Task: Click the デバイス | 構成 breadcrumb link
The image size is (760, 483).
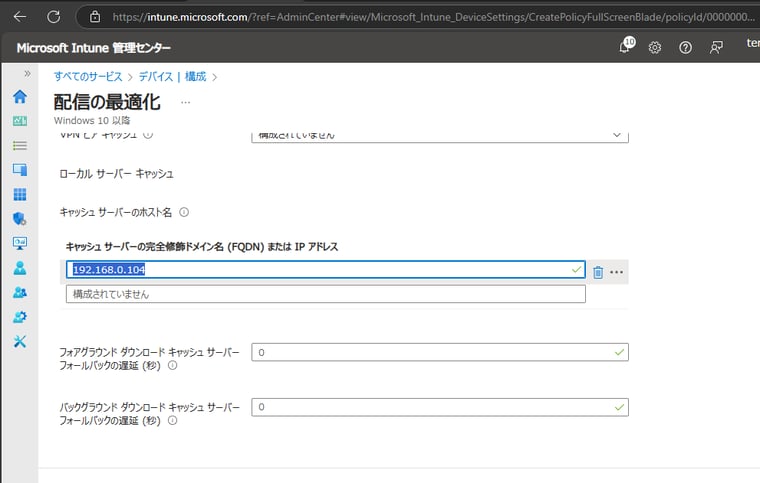Action: [173, 77]
